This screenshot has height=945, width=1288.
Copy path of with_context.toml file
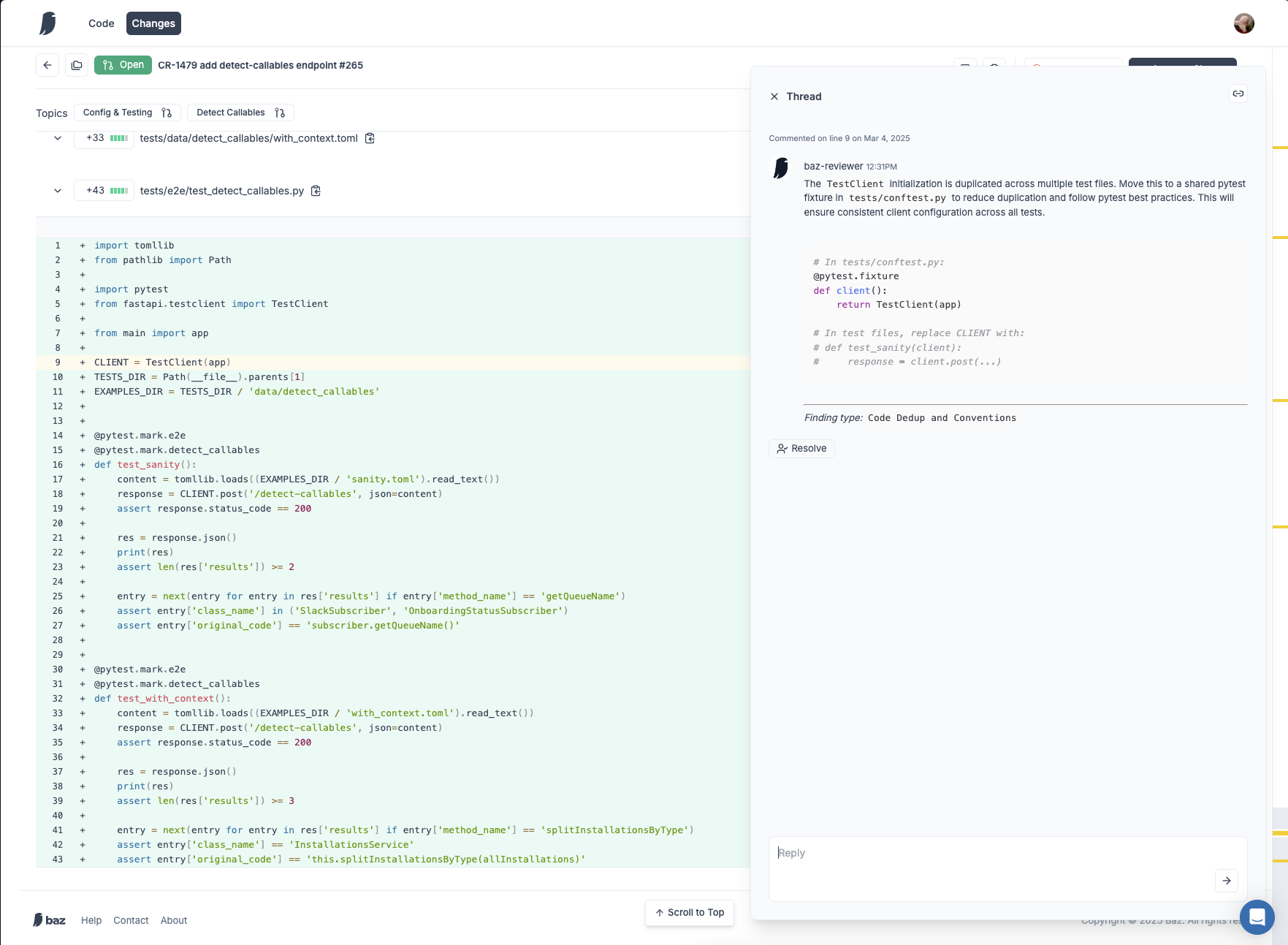(x=370, y=138)
